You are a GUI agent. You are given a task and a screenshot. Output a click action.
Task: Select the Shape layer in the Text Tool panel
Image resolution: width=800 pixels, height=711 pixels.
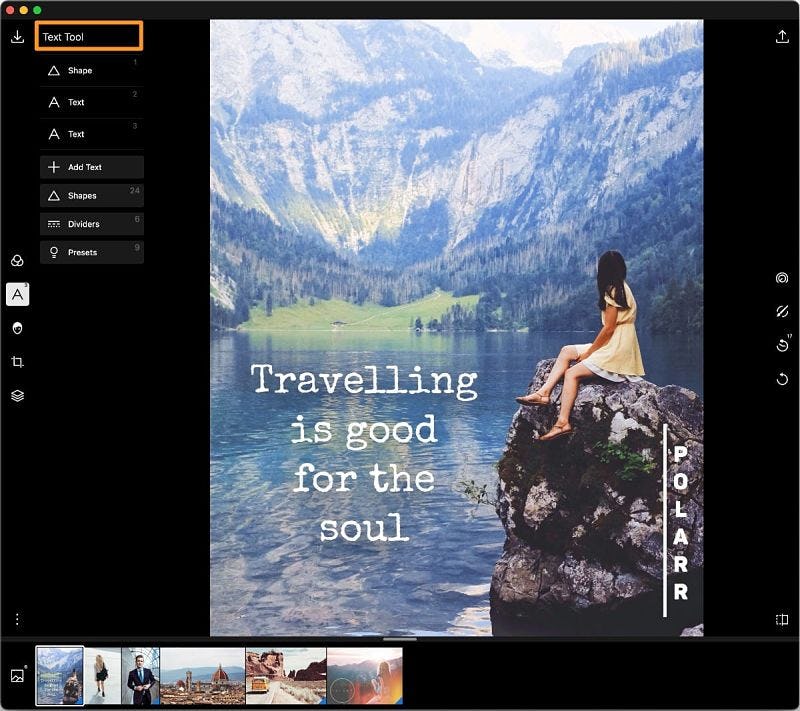pos(91,70)
